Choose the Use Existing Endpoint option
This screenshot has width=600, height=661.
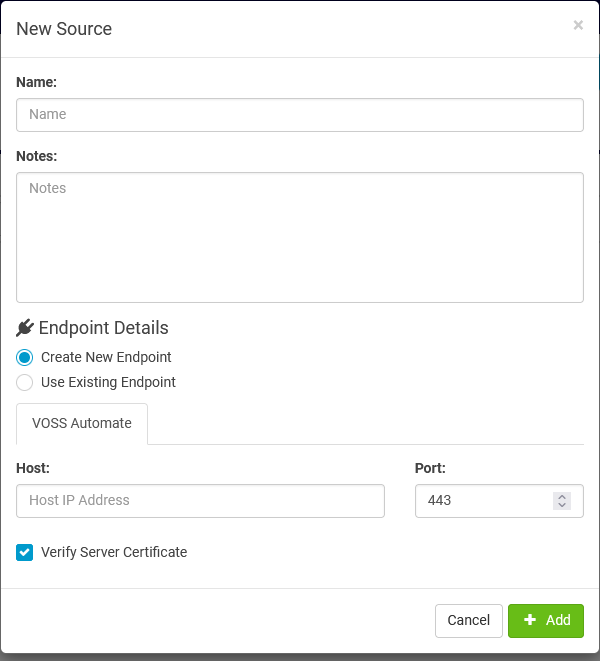point(25,382)
